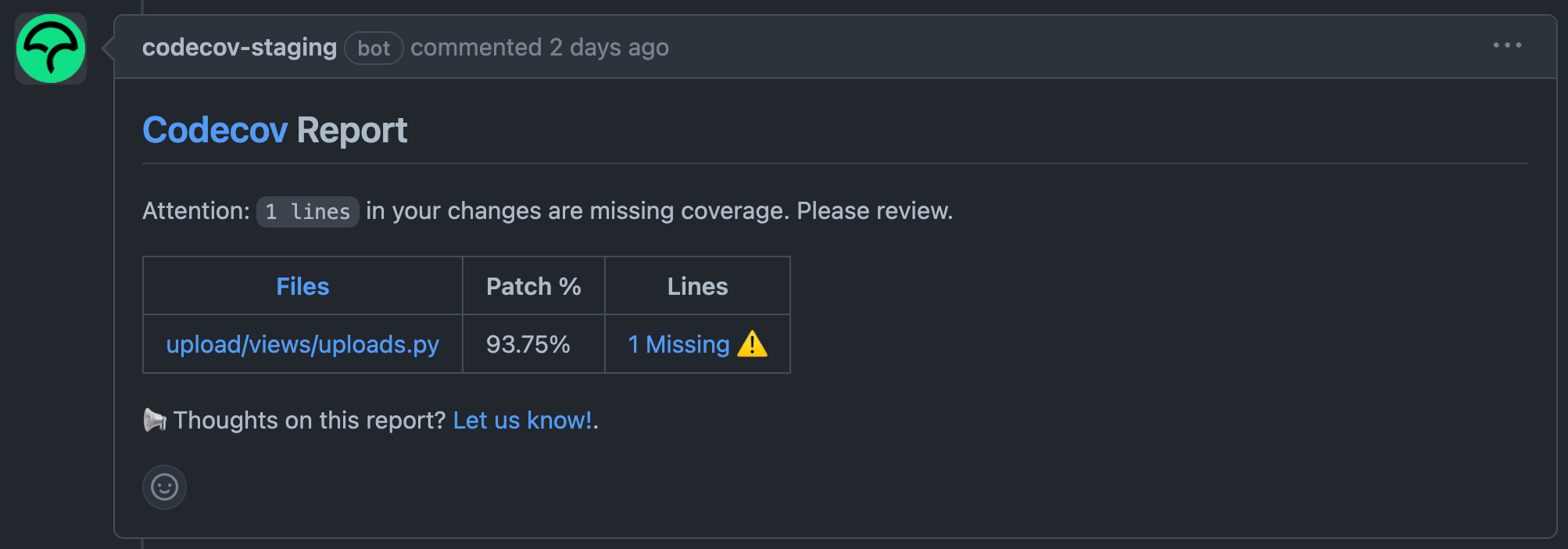The height and width of the screenshot is (549, 1568).
Task: Click the Patch % column header
Action: [534, 285]
